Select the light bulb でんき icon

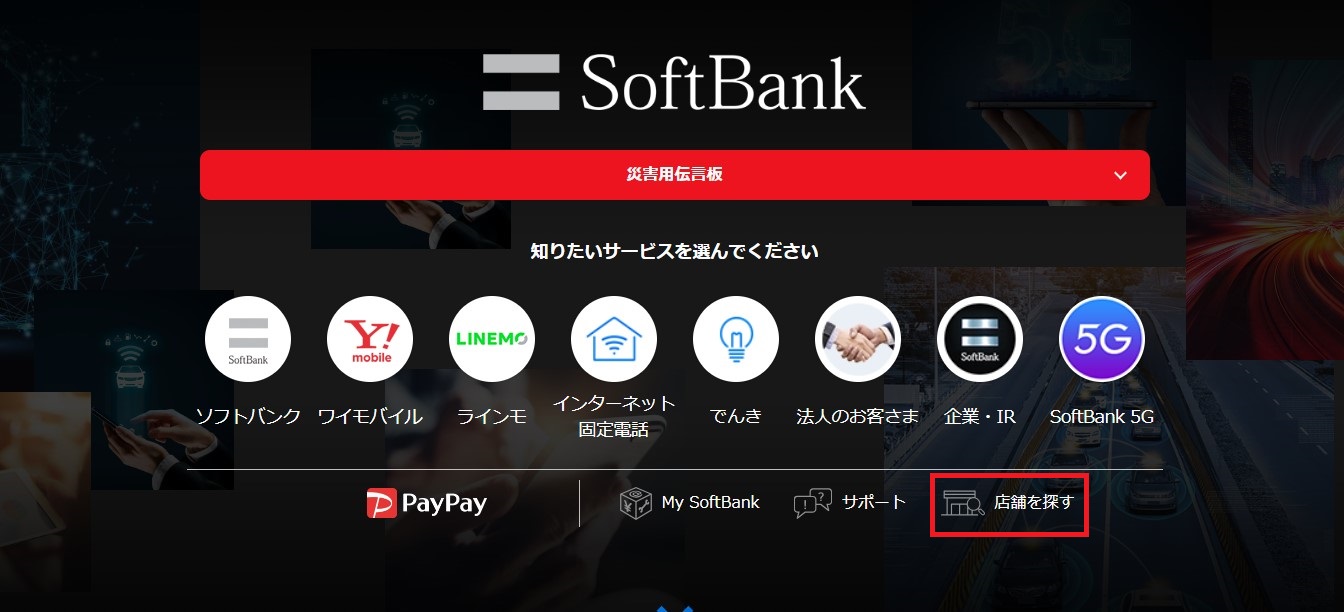(x=736, y=339)
